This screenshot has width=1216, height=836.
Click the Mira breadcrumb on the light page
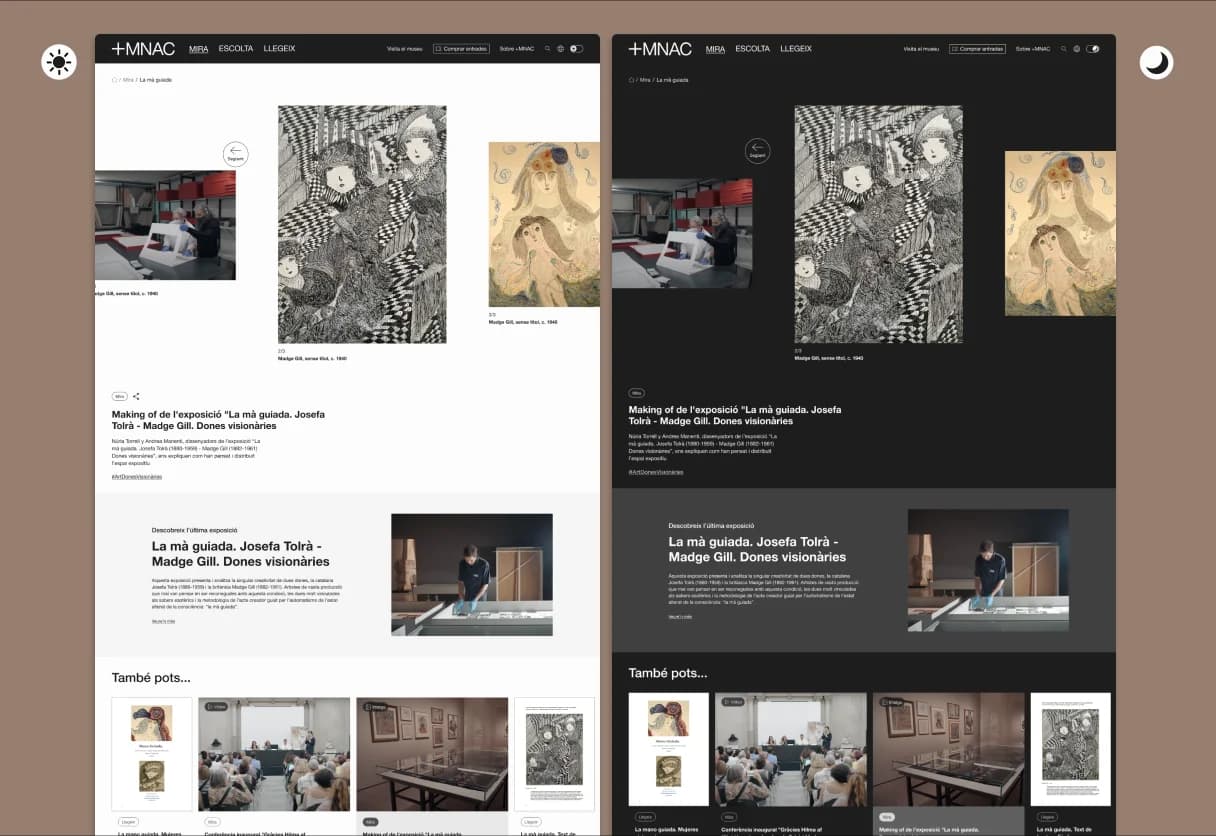pyautogui.click(x=128, y=80)
